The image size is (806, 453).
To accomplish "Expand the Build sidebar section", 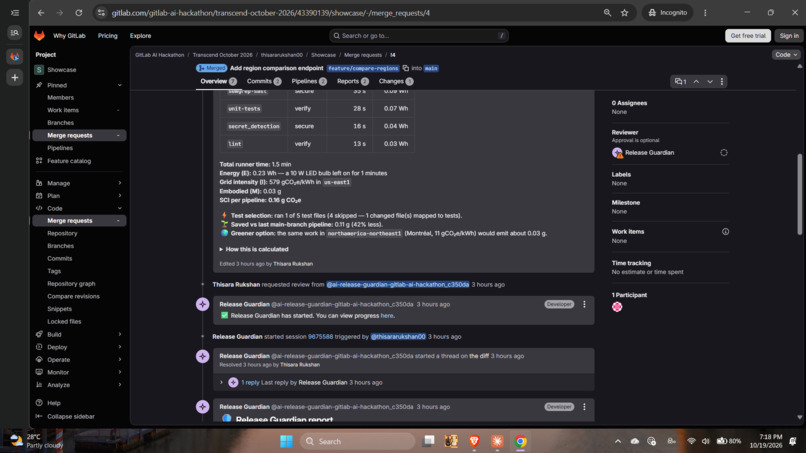I will (x=120, y=334).
